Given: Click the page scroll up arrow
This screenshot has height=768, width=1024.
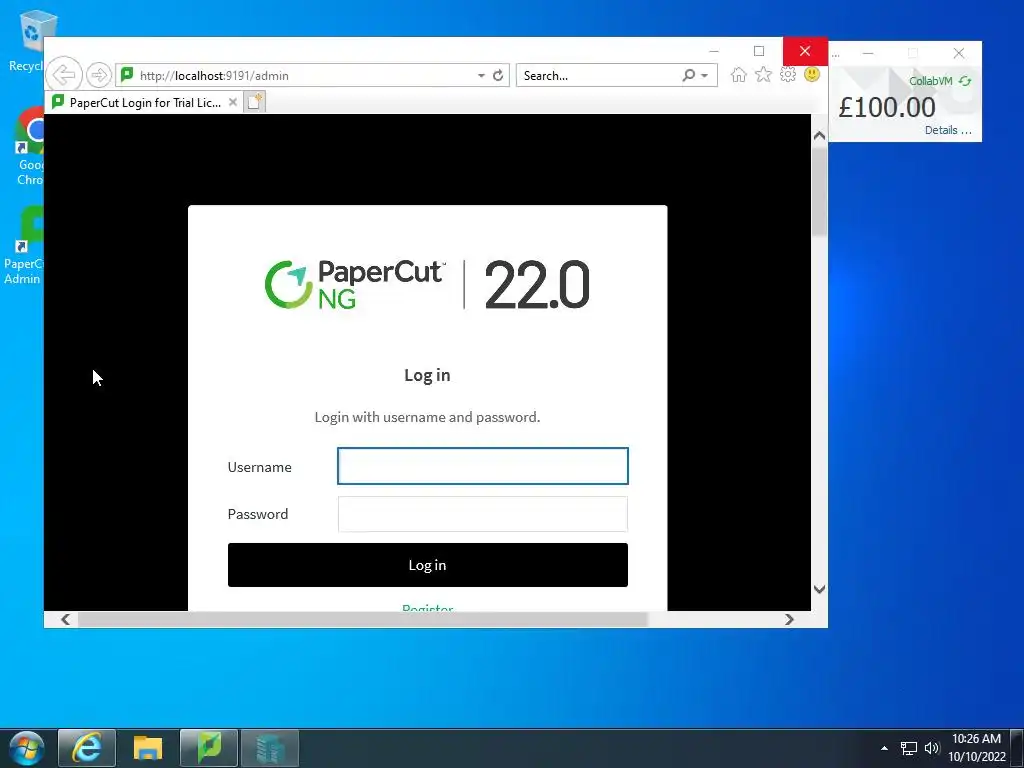Looking at the screenshot, I should (820, 135).
